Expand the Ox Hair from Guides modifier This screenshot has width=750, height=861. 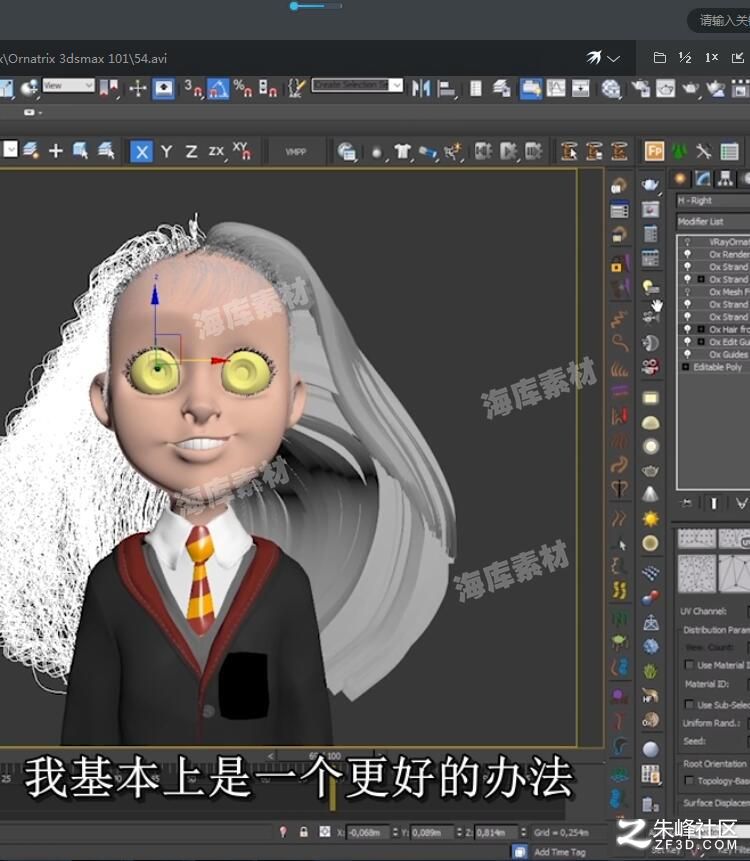click(701, 329)
